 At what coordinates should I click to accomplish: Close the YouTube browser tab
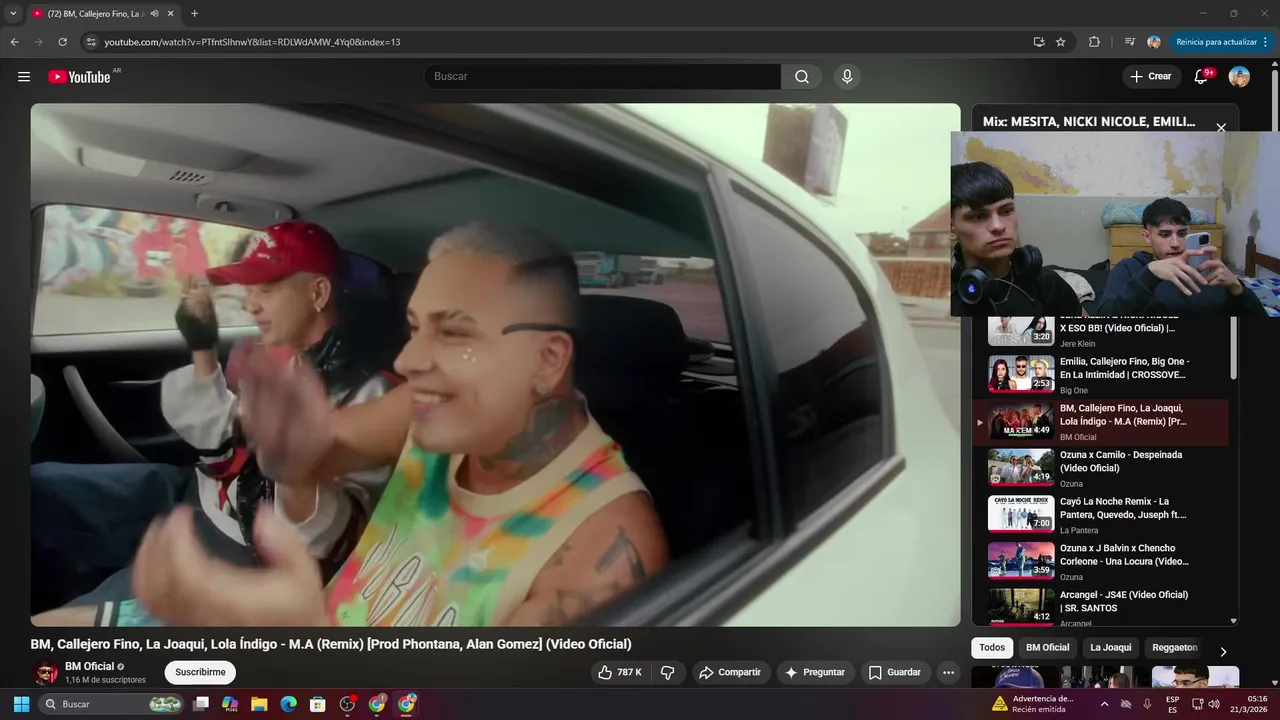[170, 14]
